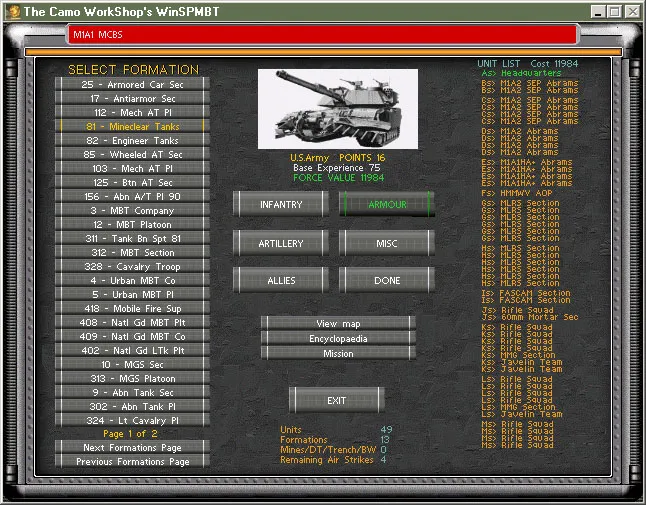This screenshot has width=646, height=505.
Task: Open the ALLIES category
Action: click(281, 281)
